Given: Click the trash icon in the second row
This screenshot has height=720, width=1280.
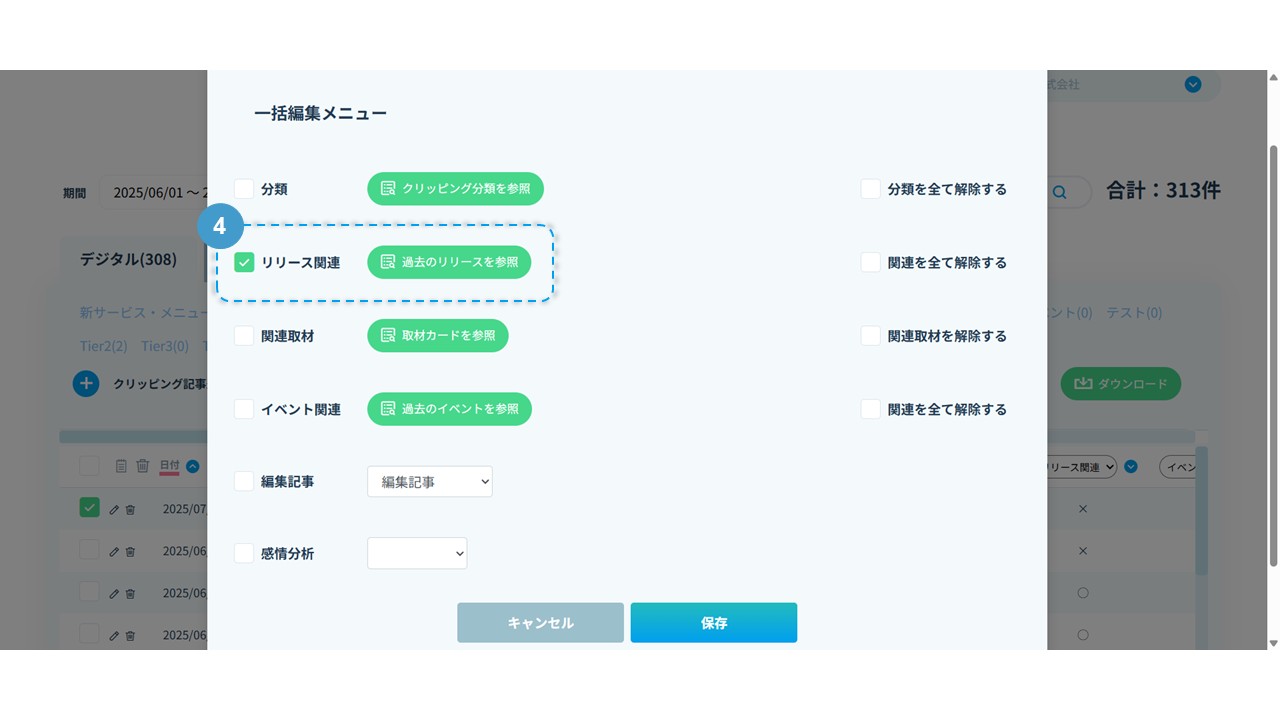Looking at the screenshot, I should (x=130, y=551).
